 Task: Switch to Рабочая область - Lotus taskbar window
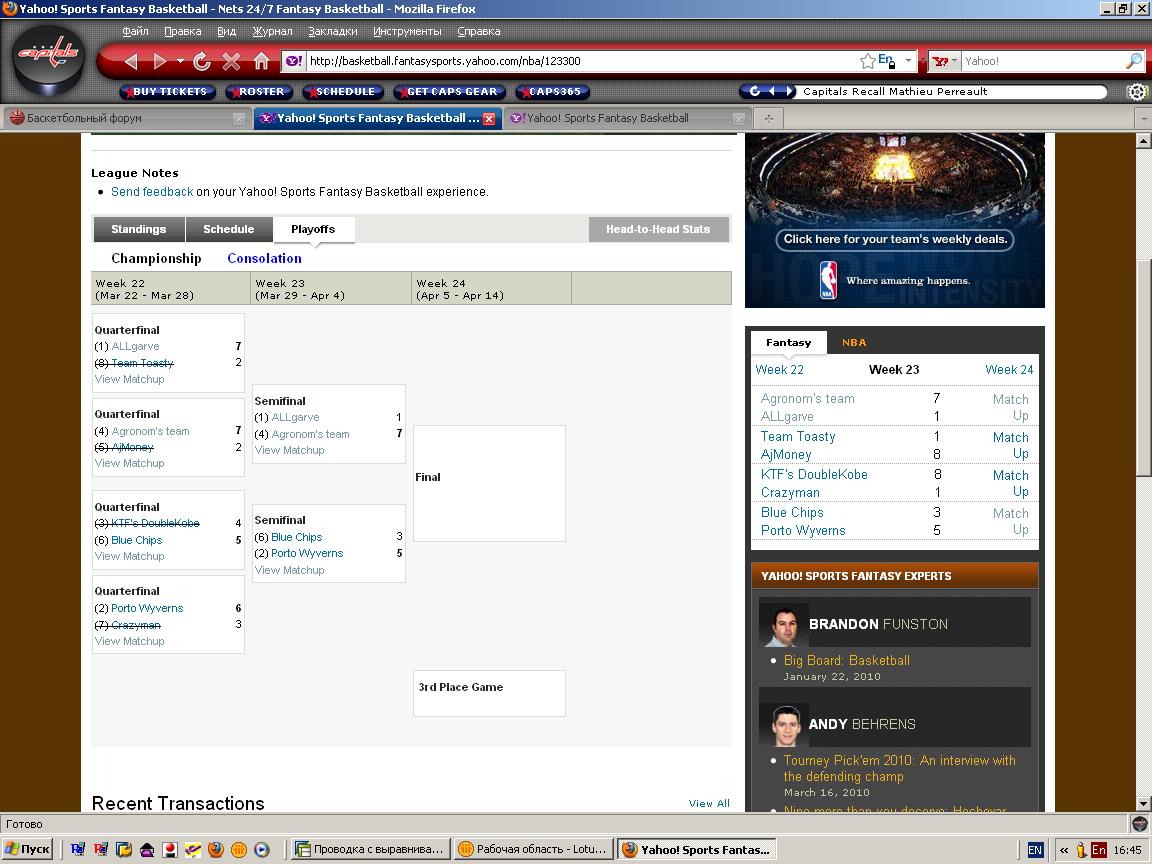point(533,849)
